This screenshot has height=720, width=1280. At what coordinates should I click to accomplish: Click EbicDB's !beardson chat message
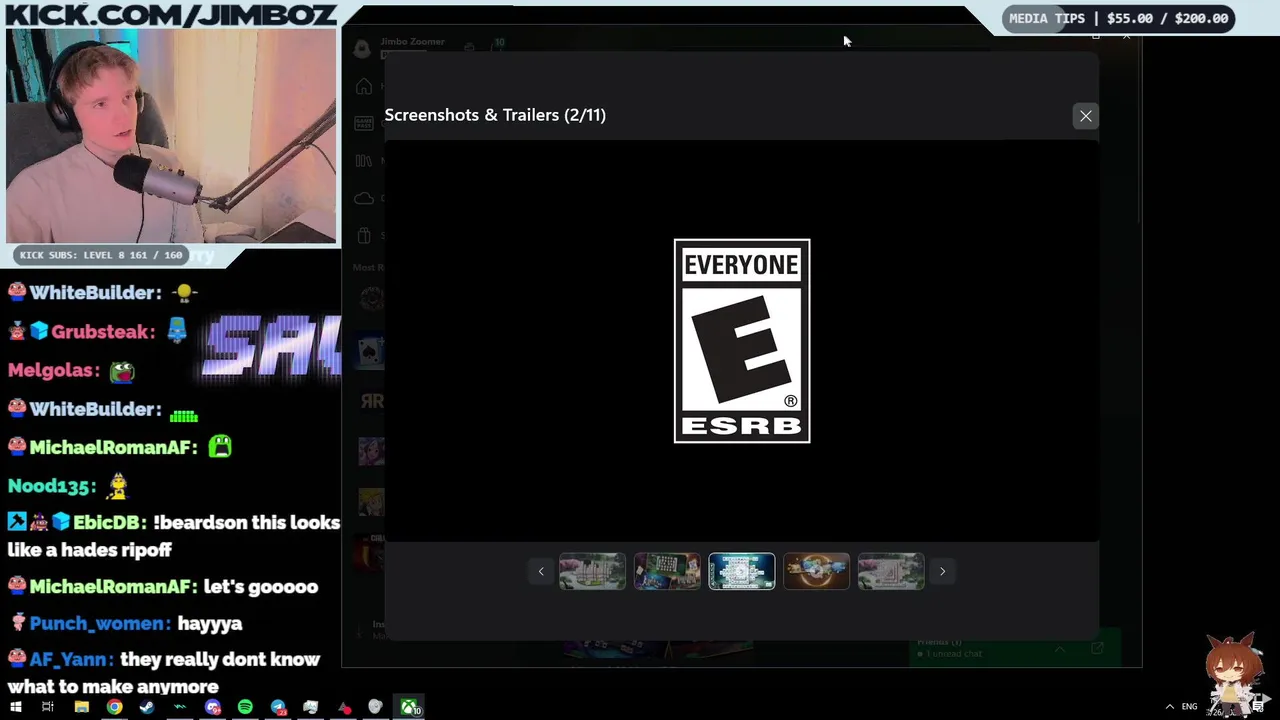pyautogui.click(x=174, y=536)
